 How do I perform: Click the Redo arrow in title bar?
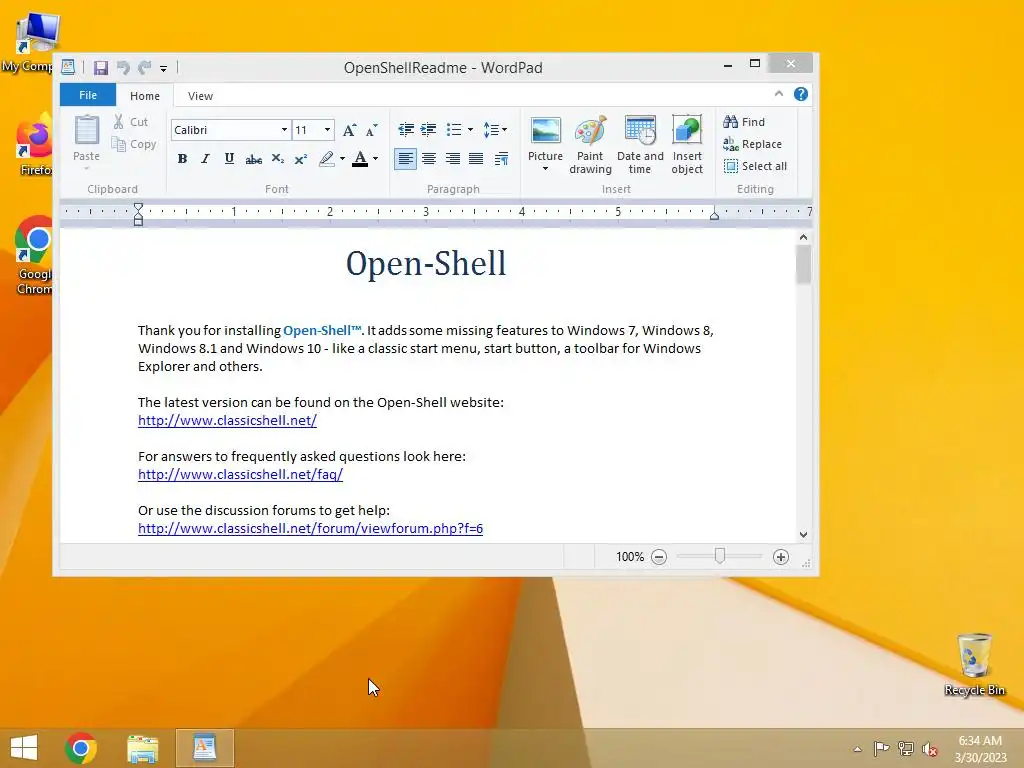(x=145, y=67)
